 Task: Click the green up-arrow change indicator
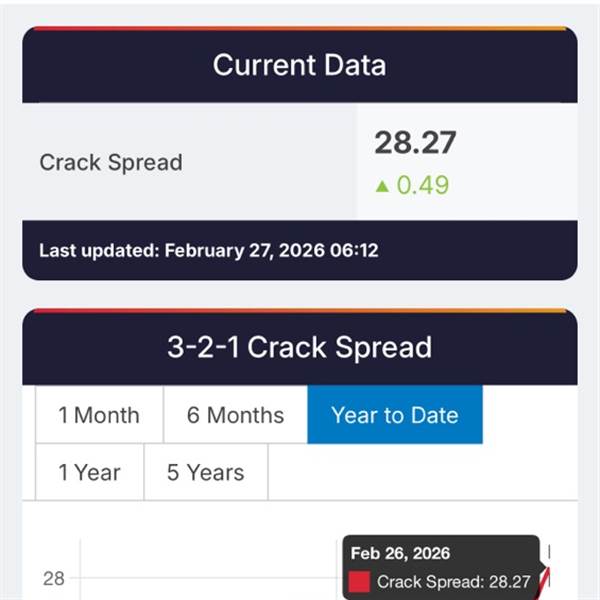[381, 185]
